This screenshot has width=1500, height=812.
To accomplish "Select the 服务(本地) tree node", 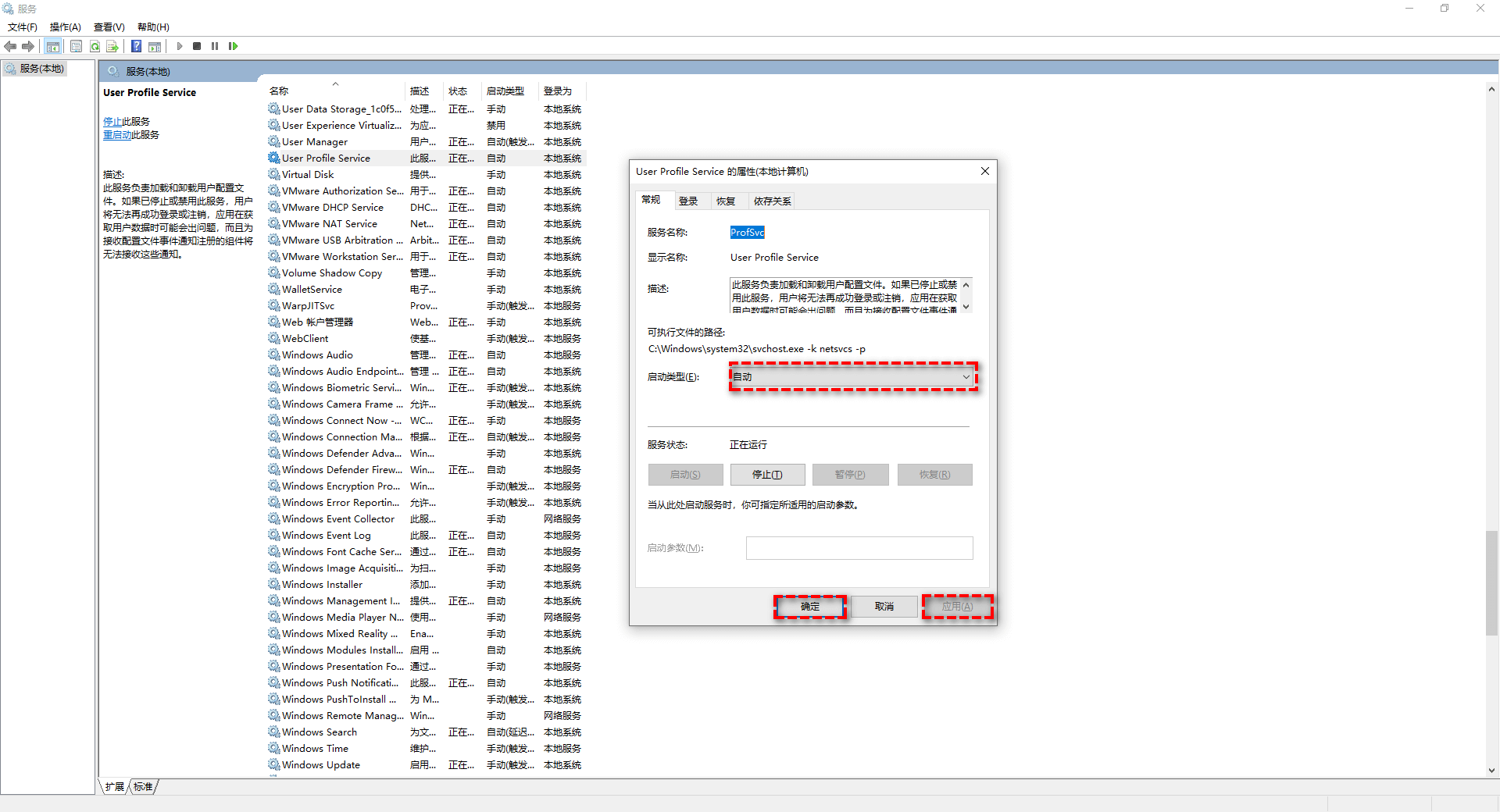I will 41,69.
